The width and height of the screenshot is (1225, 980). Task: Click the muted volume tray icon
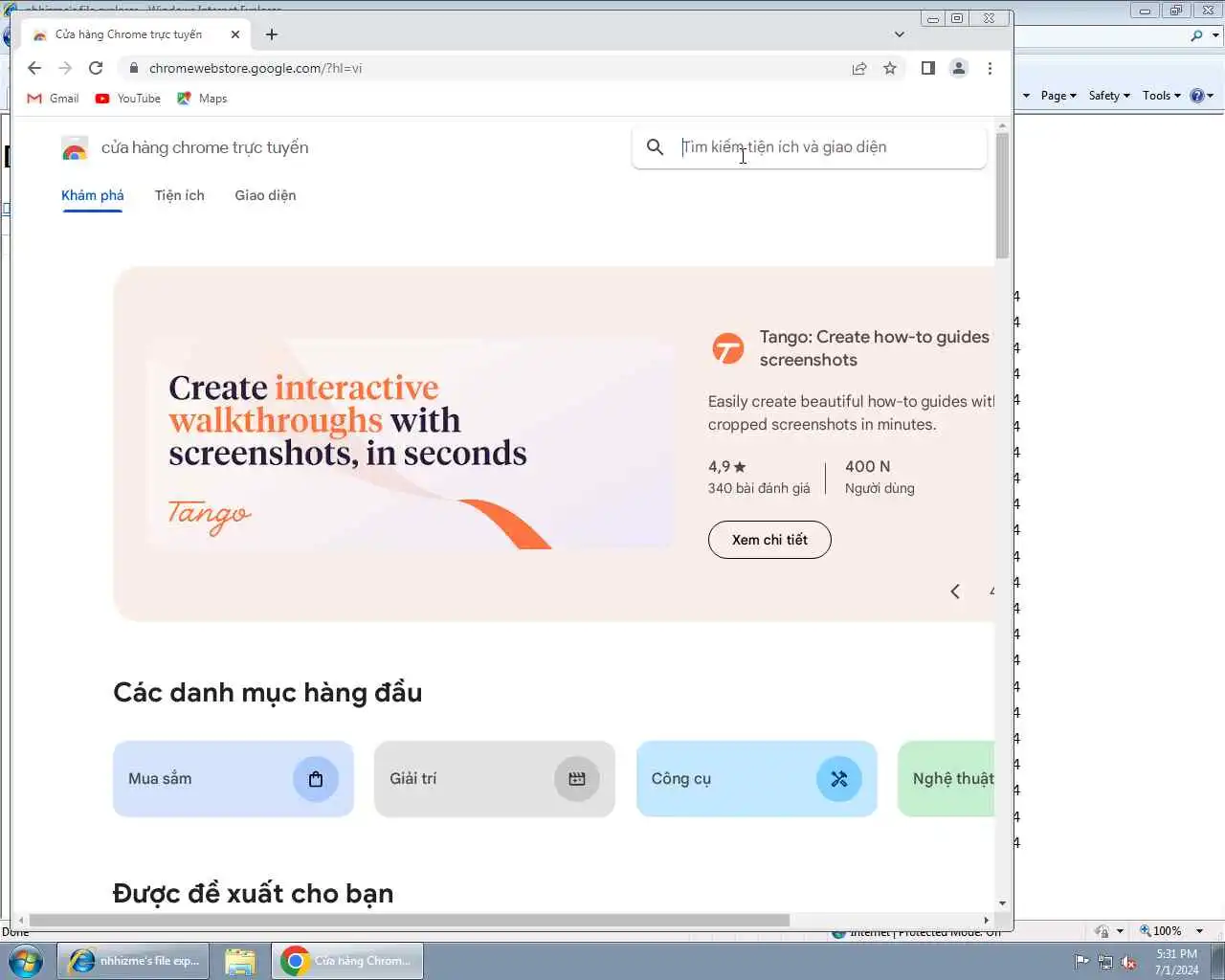coord(1129,962)
